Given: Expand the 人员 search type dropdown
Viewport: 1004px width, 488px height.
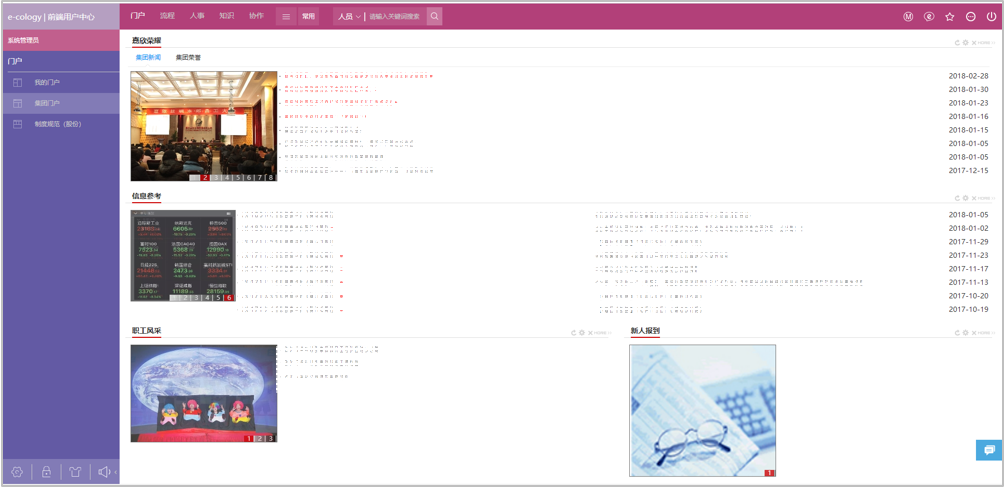Looking at the screenshot, I should coord(350,17).
